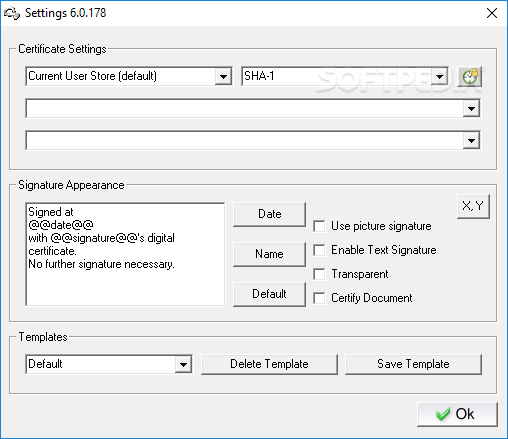The height and width of the screenshot is (439, 508).
Task: Enable the Use picture signature checkbox
Action: [319, 226]
